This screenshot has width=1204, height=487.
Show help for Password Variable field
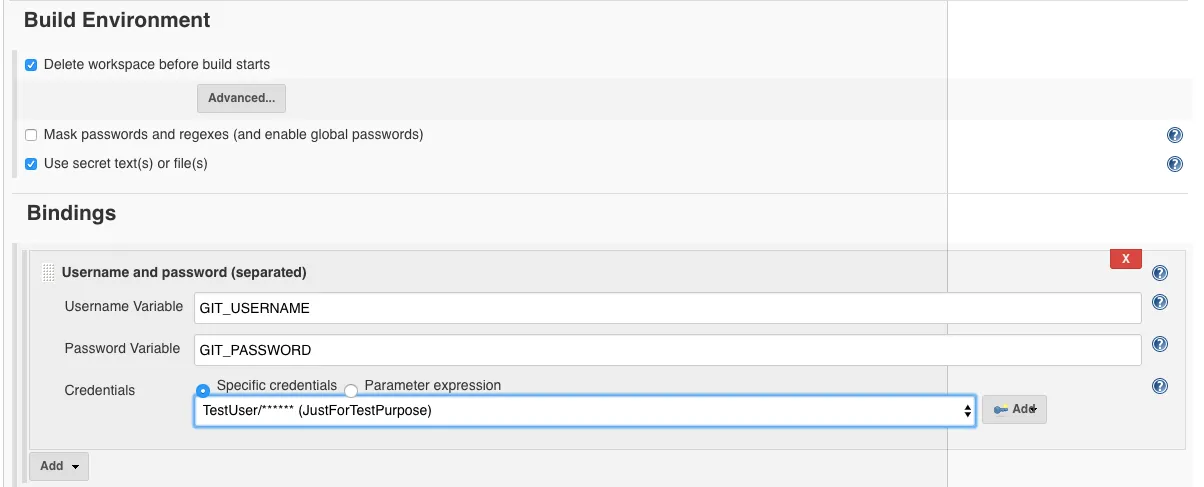tap(1160, 344)
